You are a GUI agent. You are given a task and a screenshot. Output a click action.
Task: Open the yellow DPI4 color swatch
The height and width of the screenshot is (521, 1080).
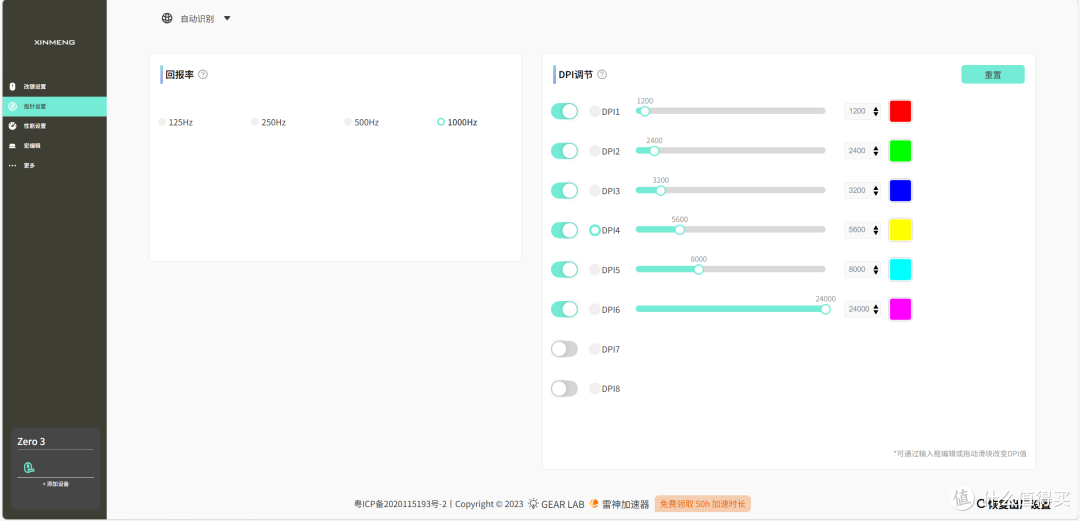tap(900, 230)
